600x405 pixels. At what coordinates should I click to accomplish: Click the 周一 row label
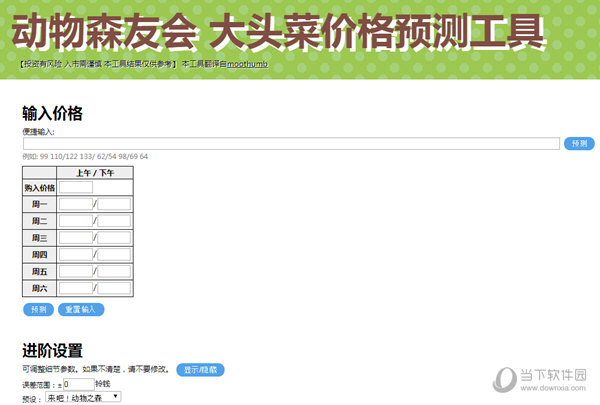(x=39, y=204)
